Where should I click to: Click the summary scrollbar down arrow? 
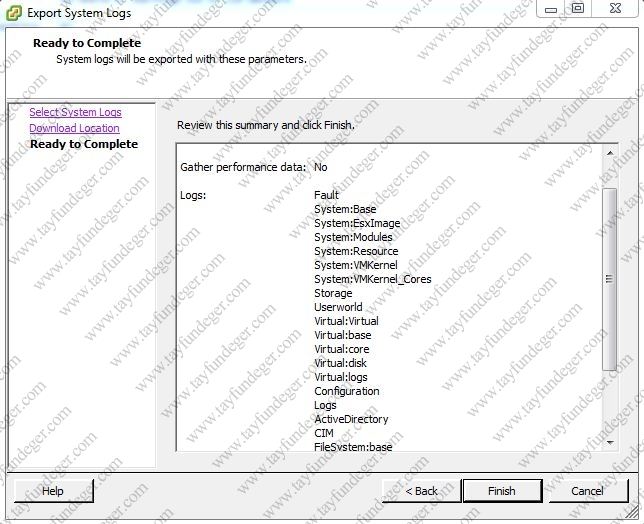[x=610, y=442]
